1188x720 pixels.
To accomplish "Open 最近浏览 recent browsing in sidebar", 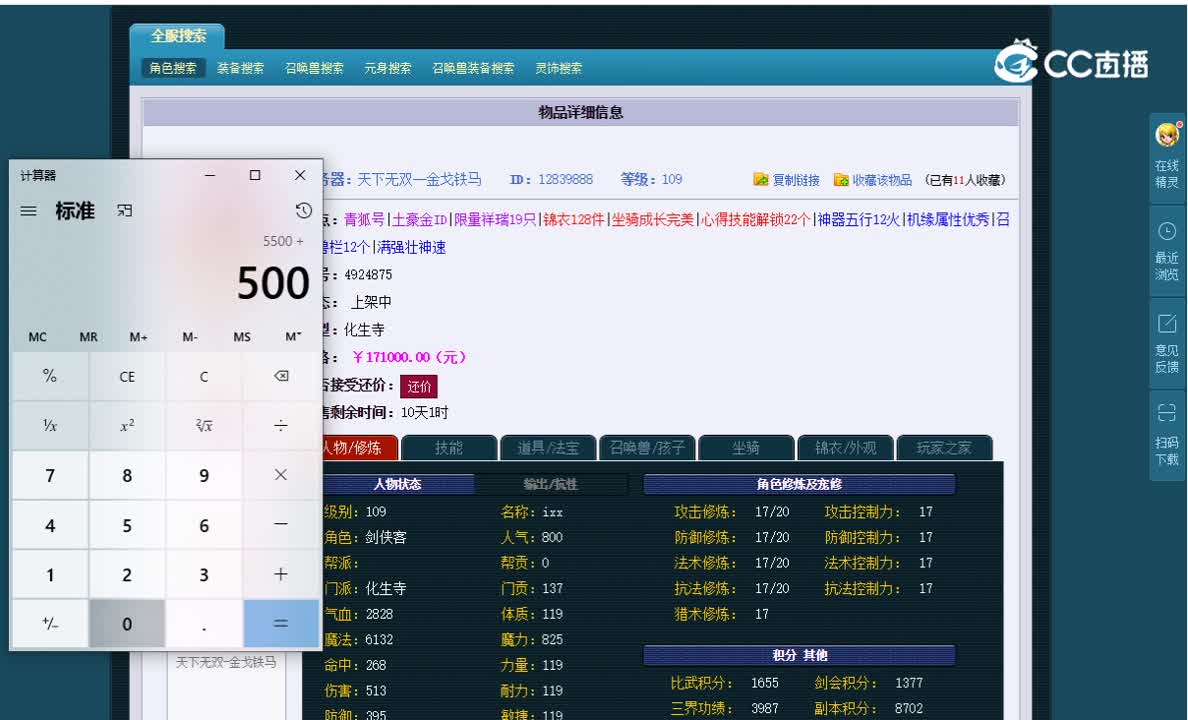I will [1167, 249].
